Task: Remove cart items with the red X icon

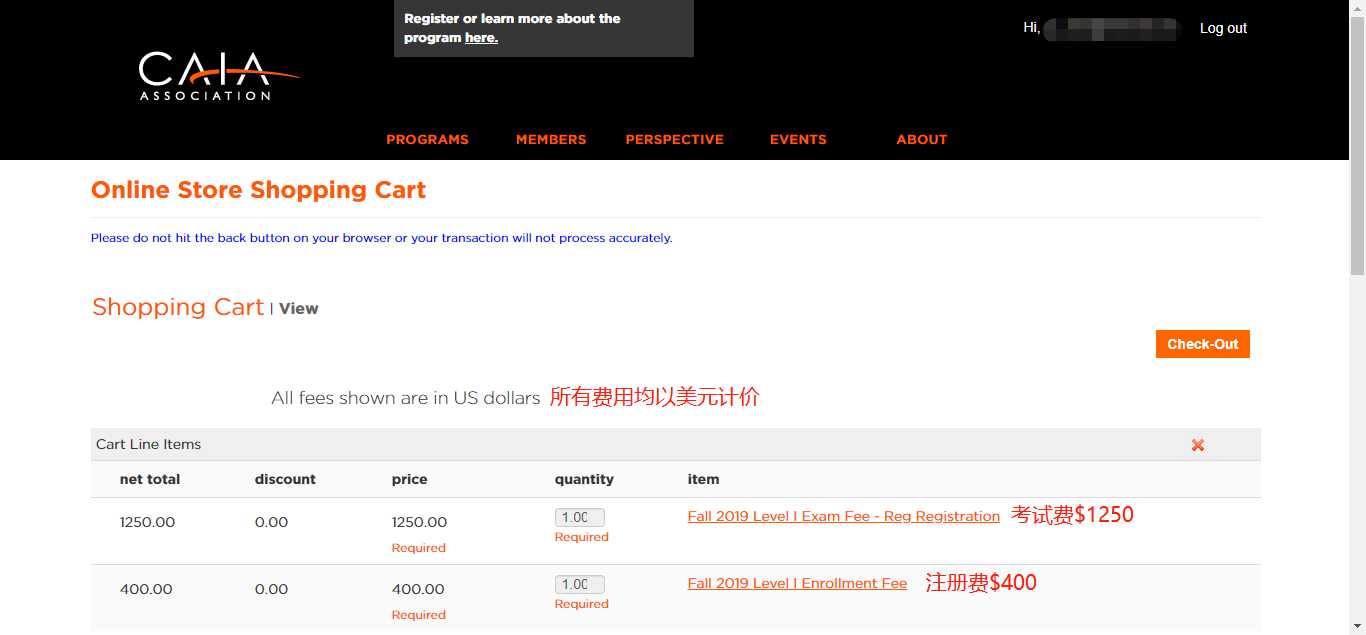Action: [x=1198, y=445]
